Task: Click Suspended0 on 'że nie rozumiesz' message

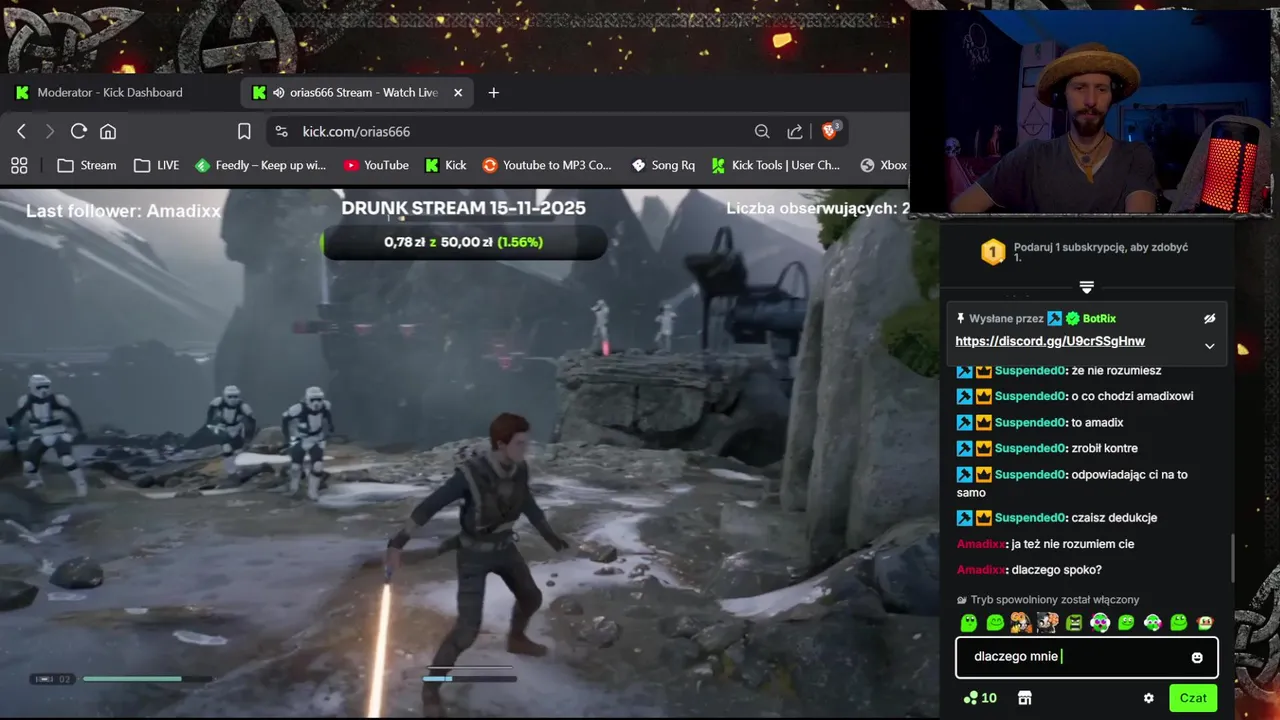Action: 1030,370
